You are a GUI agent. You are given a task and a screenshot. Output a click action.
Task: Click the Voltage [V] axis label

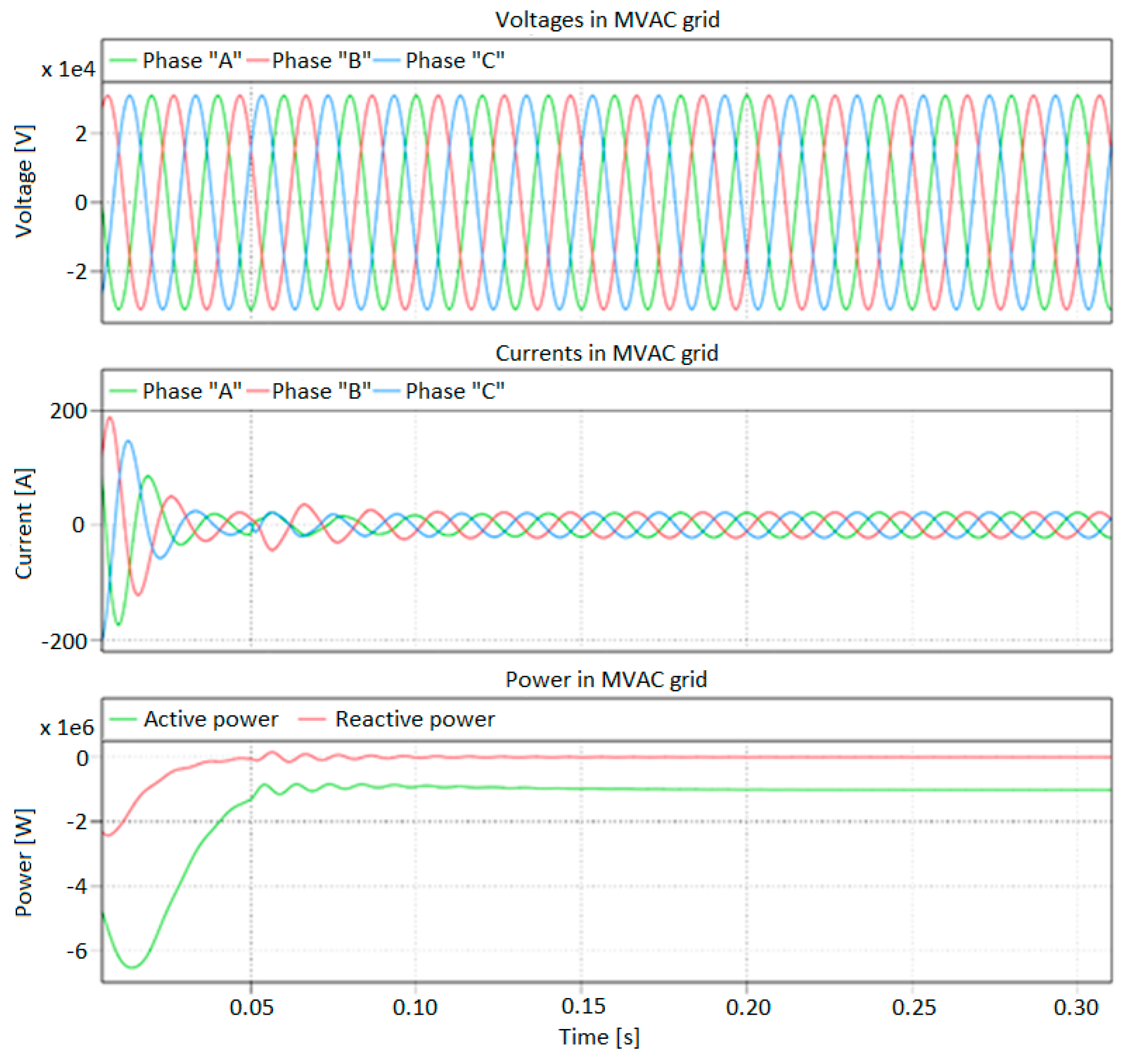[25, 181]
